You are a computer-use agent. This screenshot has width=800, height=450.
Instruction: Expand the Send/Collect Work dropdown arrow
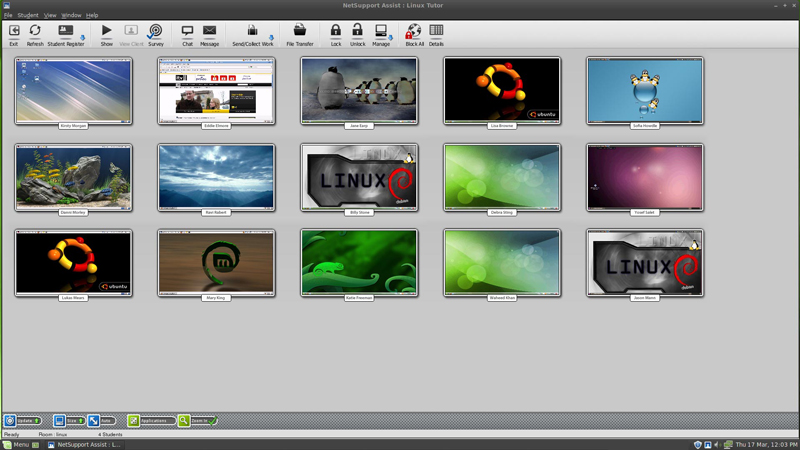coord(271,38)
